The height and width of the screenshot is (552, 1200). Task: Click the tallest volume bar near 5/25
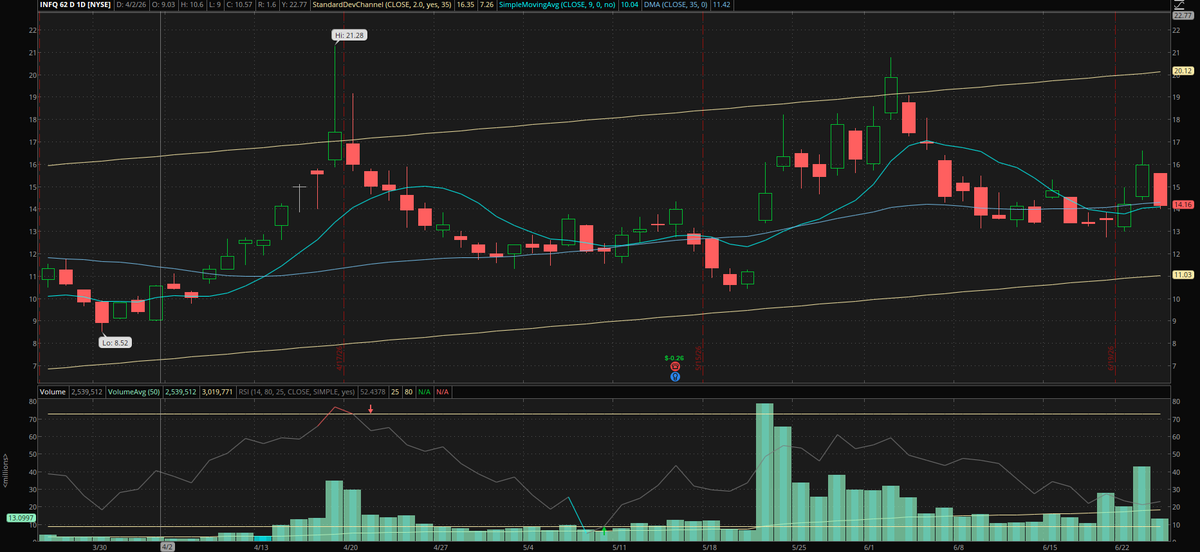[765, 471]
